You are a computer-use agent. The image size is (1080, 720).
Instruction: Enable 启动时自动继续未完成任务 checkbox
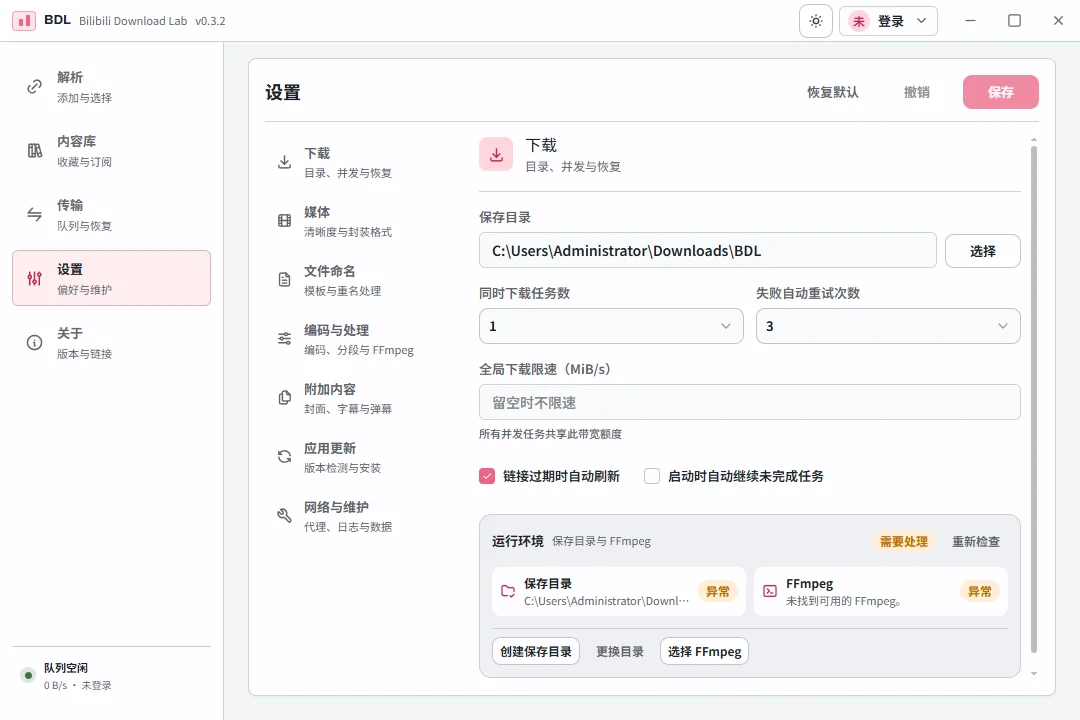(652, 476)
